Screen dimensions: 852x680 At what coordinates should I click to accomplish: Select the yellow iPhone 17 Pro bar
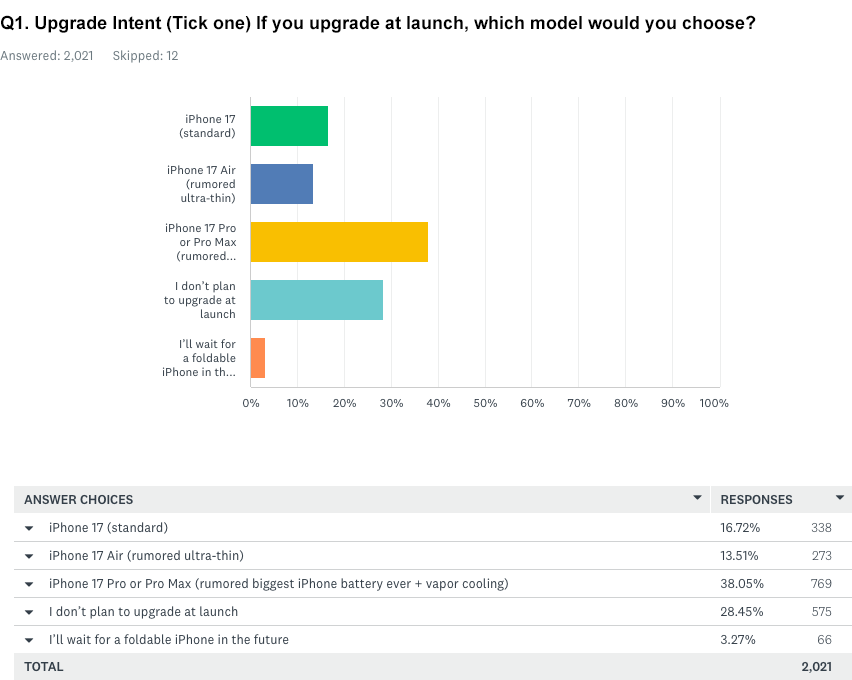pos(339,242)
